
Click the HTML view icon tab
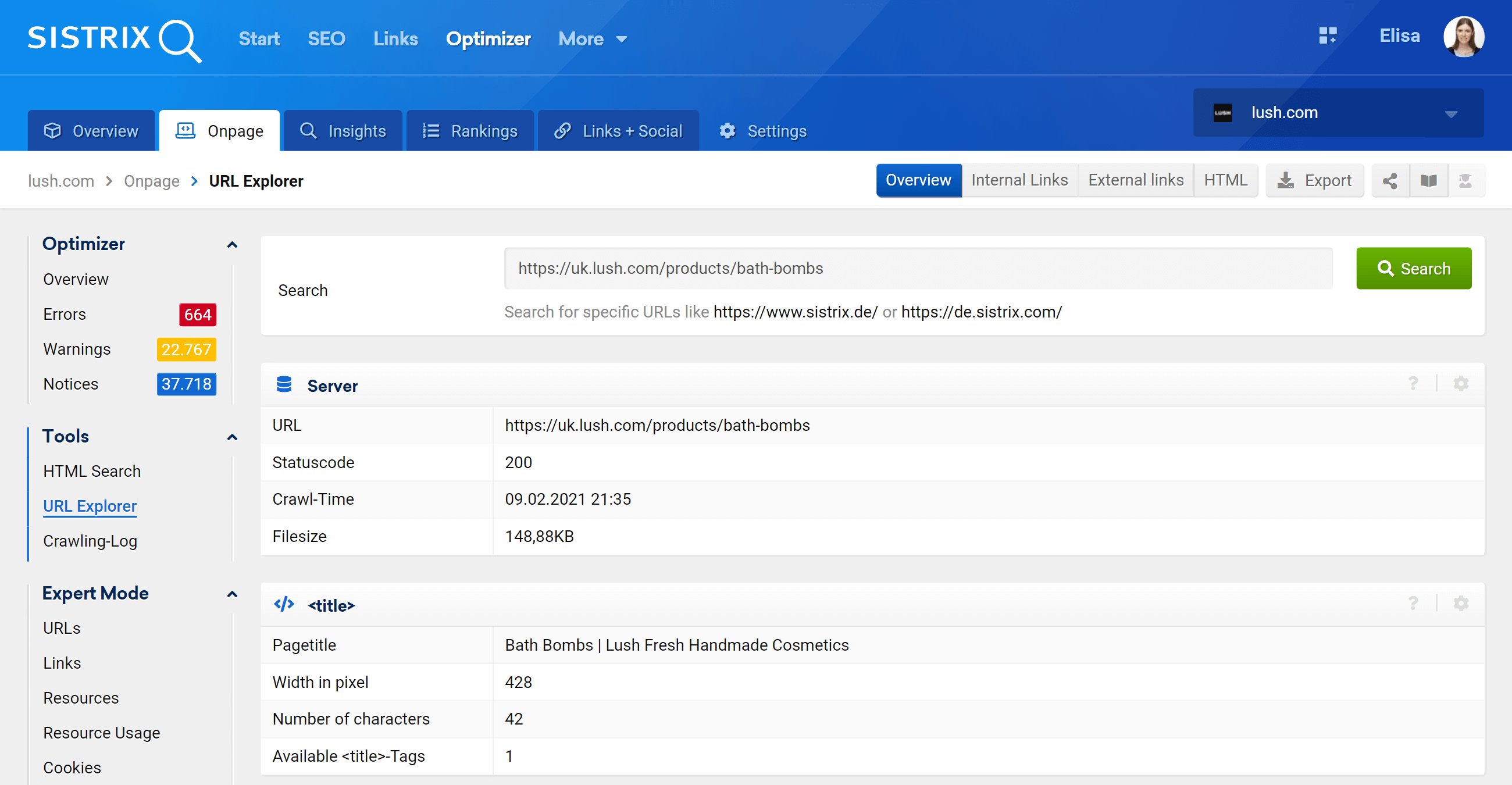[x=1225, y=181]
